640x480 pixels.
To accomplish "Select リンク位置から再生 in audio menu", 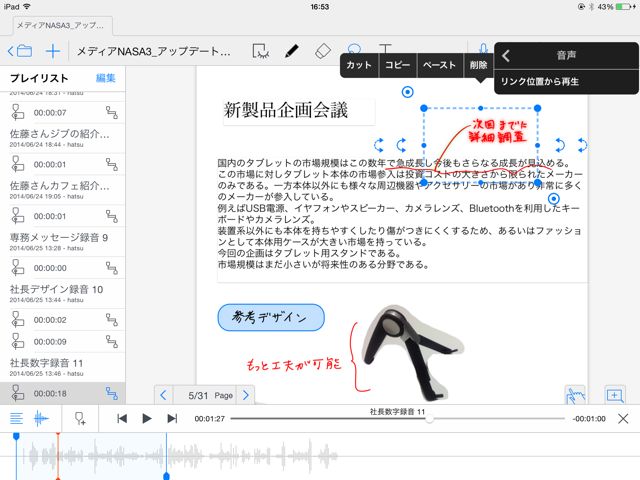I will coord(566,82).
